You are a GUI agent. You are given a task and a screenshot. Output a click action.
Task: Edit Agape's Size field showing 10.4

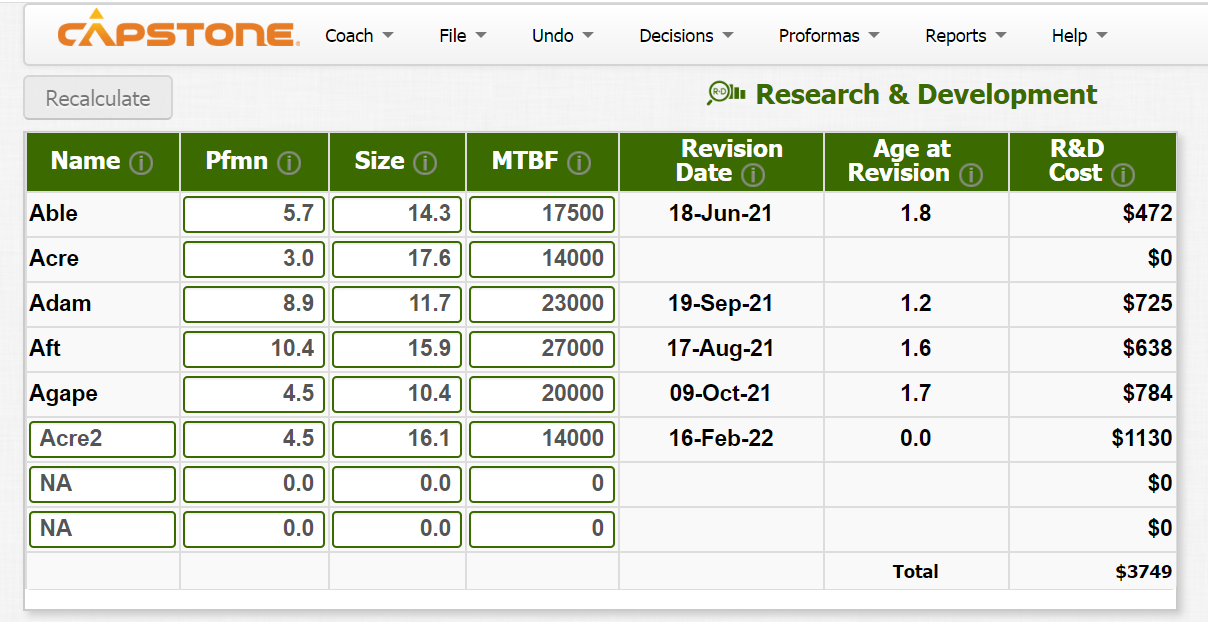coord(397,394)
